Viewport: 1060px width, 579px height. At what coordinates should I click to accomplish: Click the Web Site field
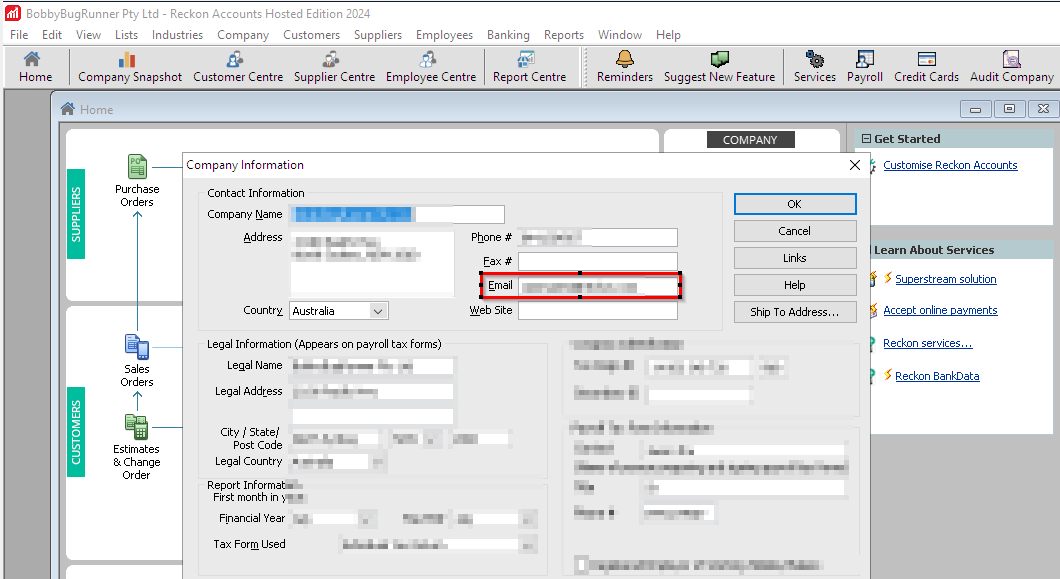coord(598,310)
